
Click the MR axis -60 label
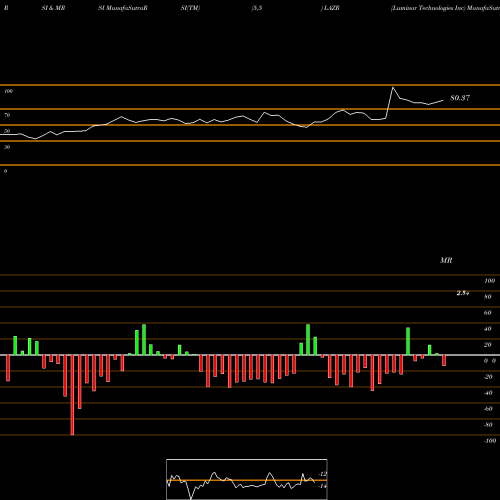click(488, 409)
